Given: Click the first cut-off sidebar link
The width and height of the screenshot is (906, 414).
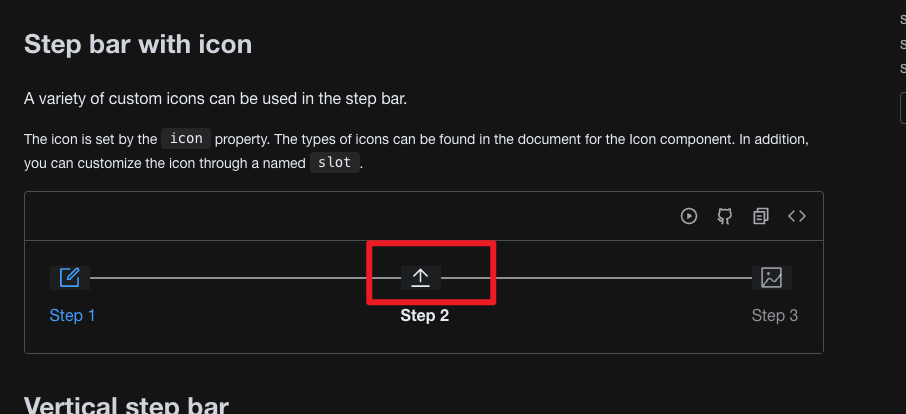Looking at the screenshot, I should [903, 18].
